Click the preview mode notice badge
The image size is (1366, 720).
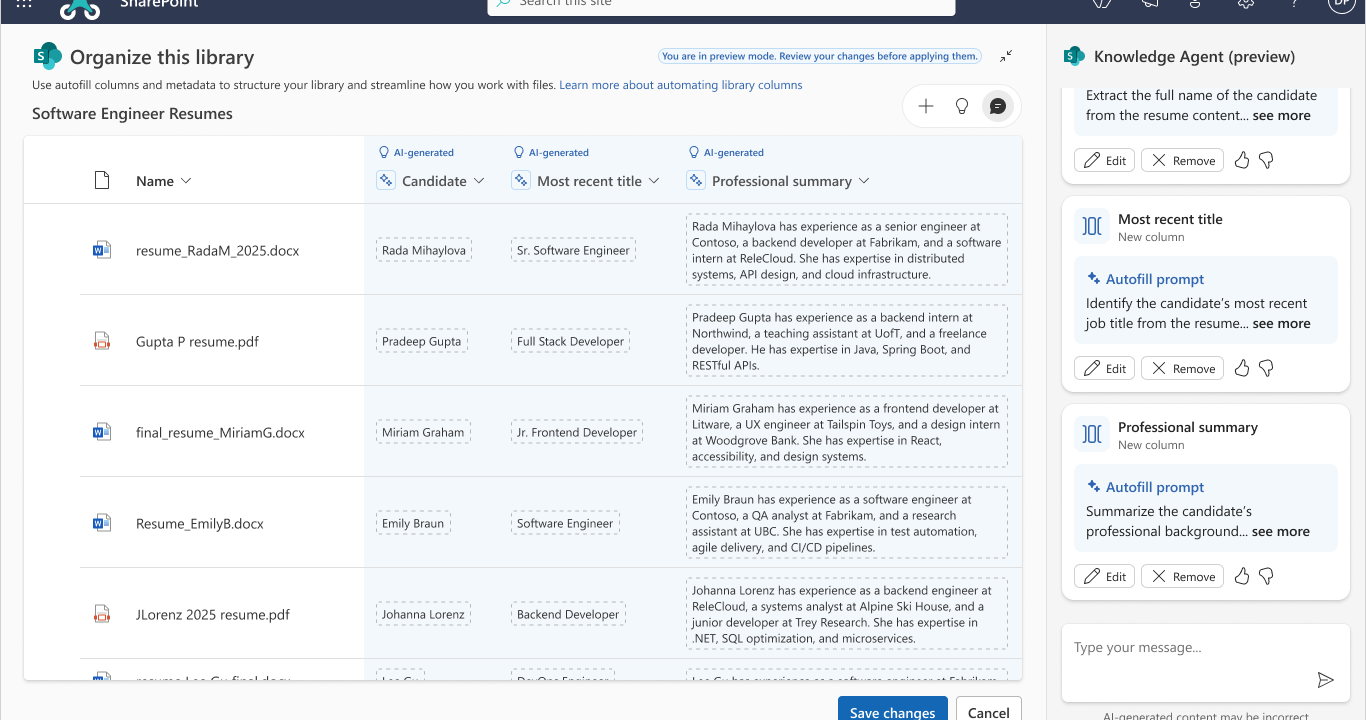point(820,56)
